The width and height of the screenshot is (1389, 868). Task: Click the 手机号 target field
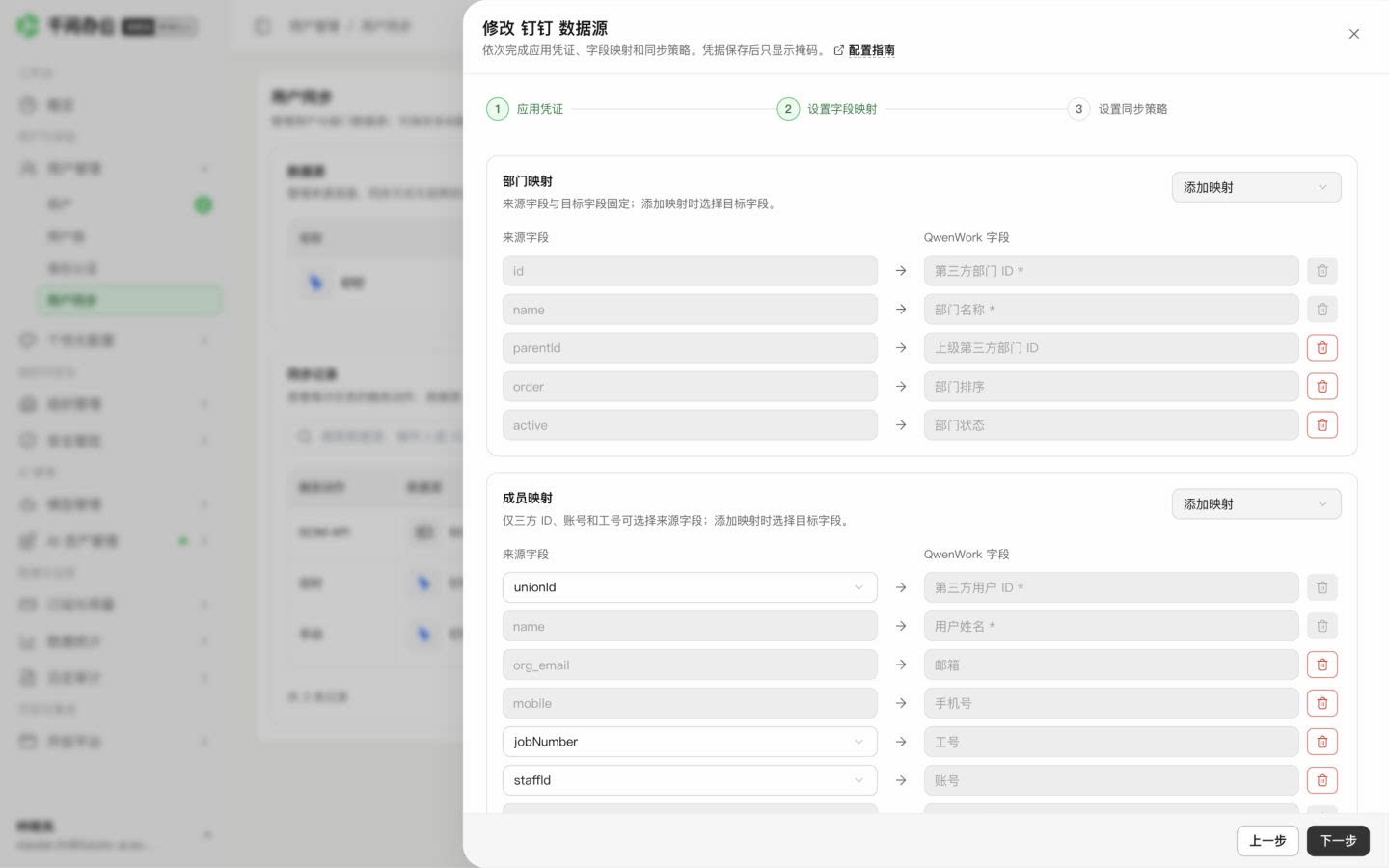tap(1111, 703)
